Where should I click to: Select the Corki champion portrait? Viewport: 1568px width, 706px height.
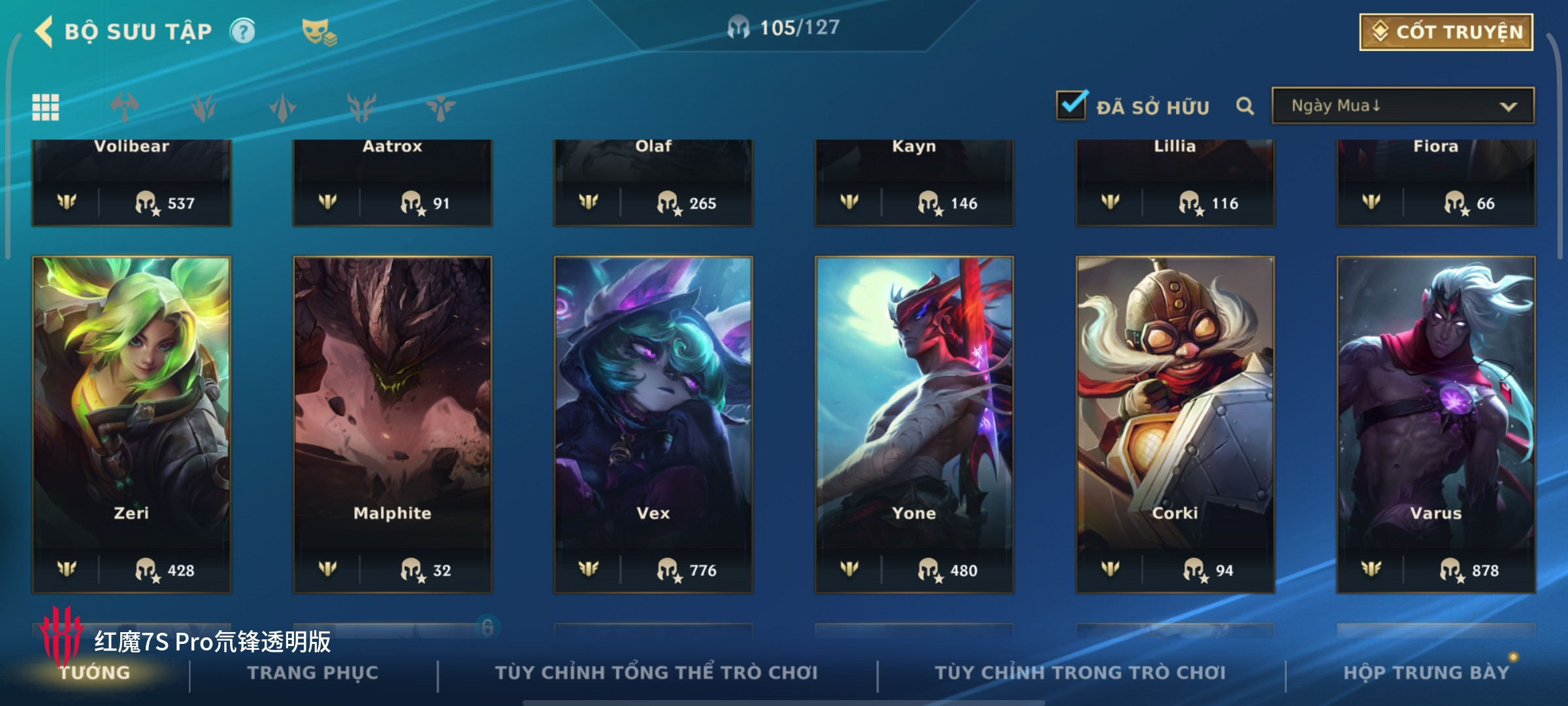tap(1175, 425)
